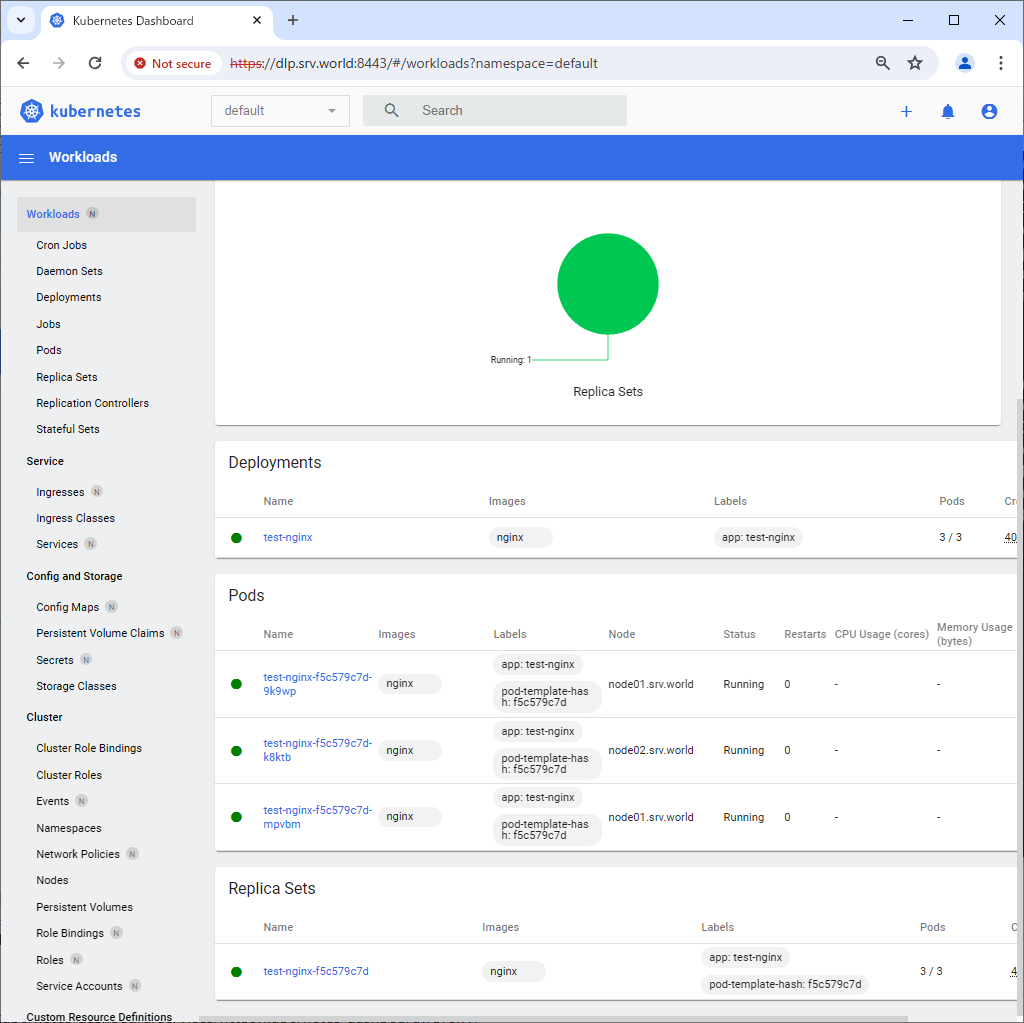Screen dimensions: 1024x1023
Task: Open the browser tab list chevron
Action: pyautogui.click(x=20, y=20)
